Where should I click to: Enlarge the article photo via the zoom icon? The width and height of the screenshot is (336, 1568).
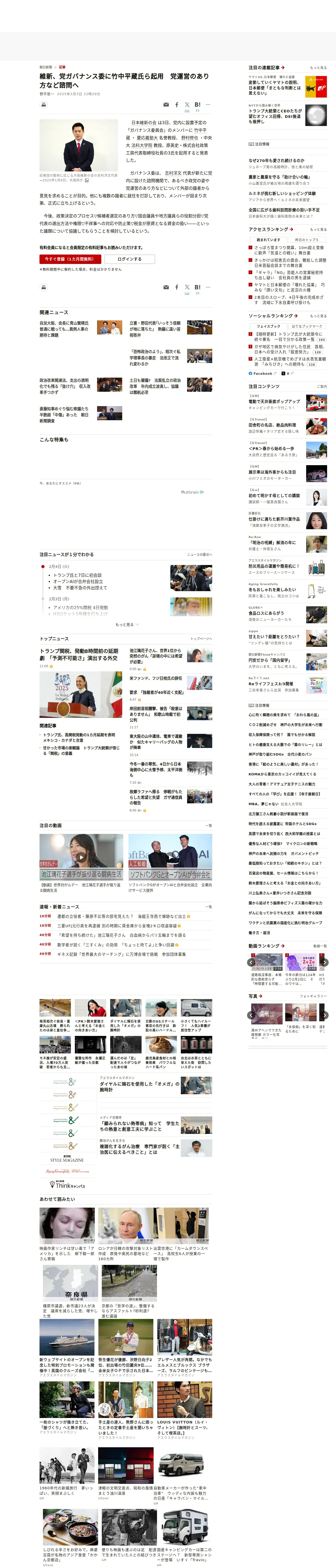[x=87, y=180]
